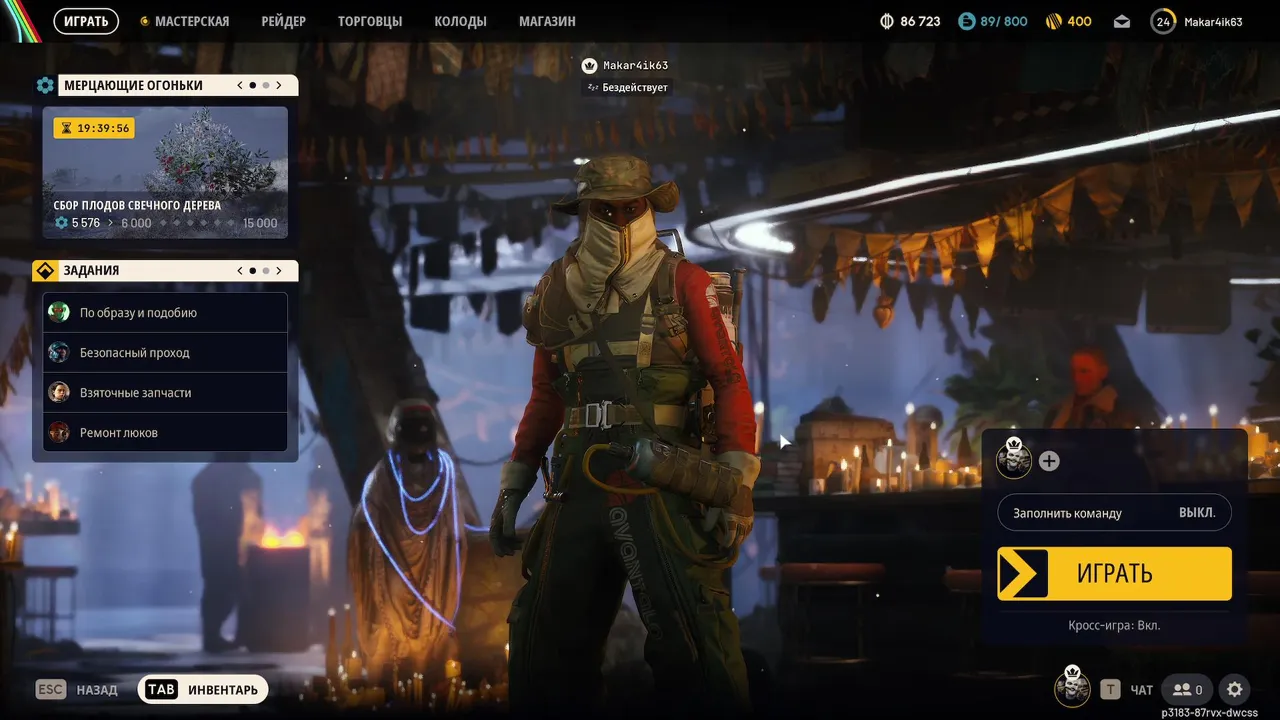Click the crown leader icon above the character
1280x720 pixels.
pyautogui.click(x=589, y=66)
